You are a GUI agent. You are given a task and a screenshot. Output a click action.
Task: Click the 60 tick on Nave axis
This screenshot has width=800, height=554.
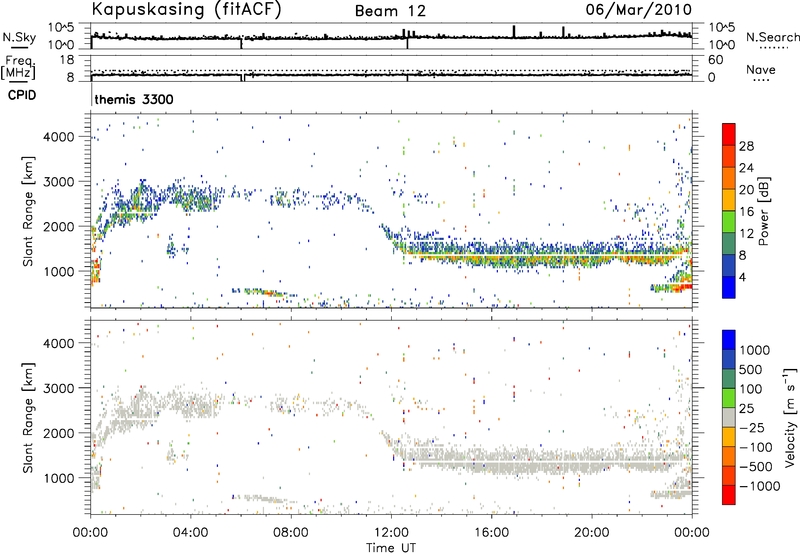(716, 60)
